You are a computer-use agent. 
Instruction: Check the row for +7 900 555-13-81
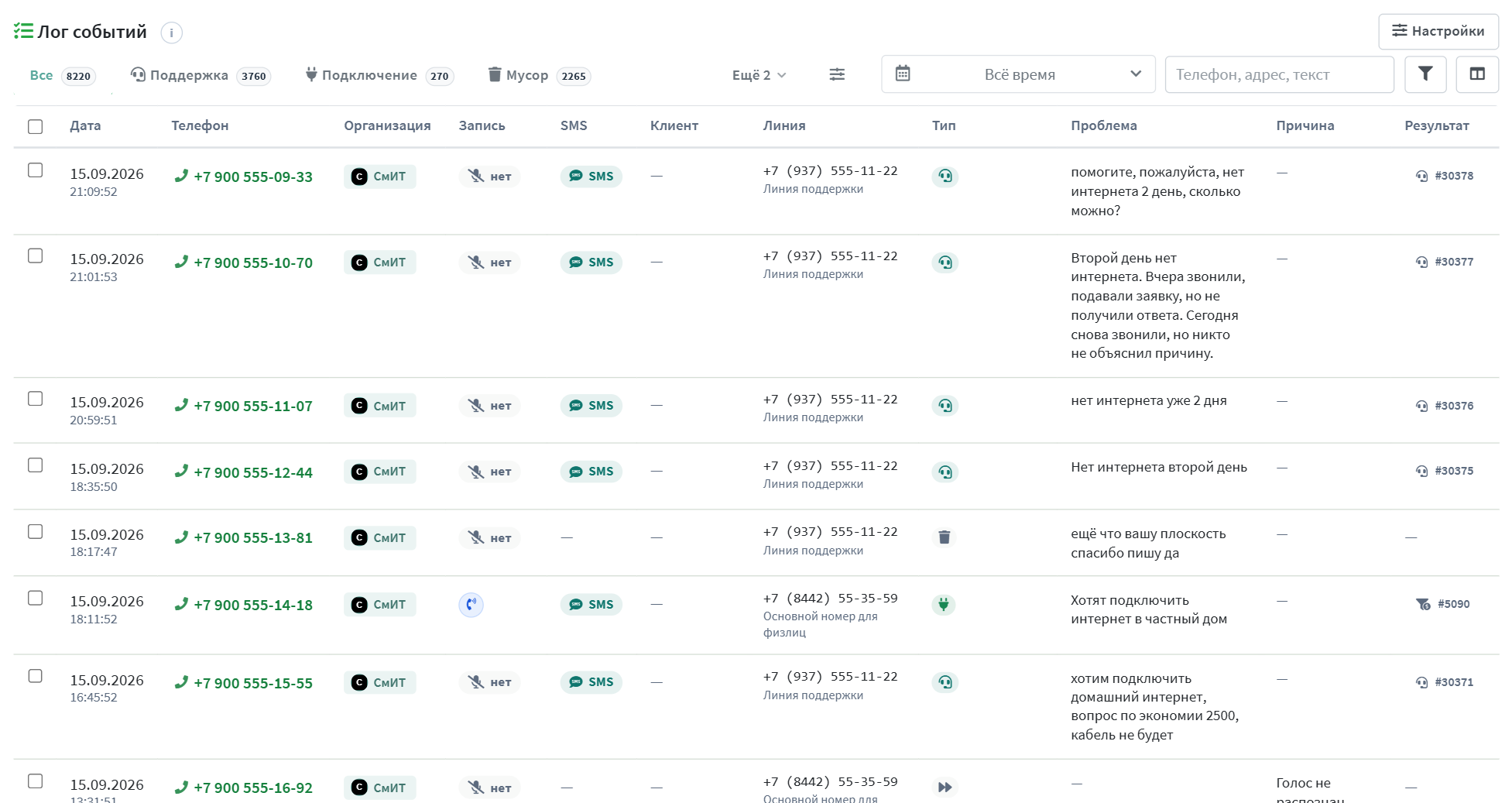tap(36, 531)
